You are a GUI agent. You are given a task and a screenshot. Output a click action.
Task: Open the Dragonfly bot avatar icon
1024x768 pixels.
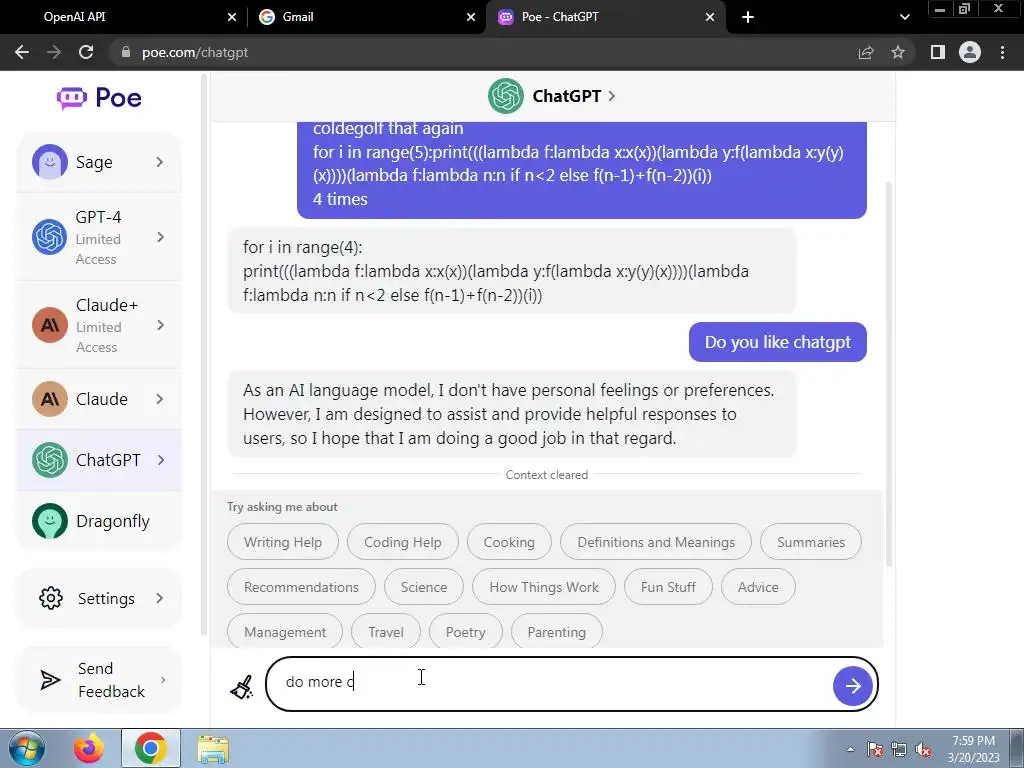pos(50,521)
